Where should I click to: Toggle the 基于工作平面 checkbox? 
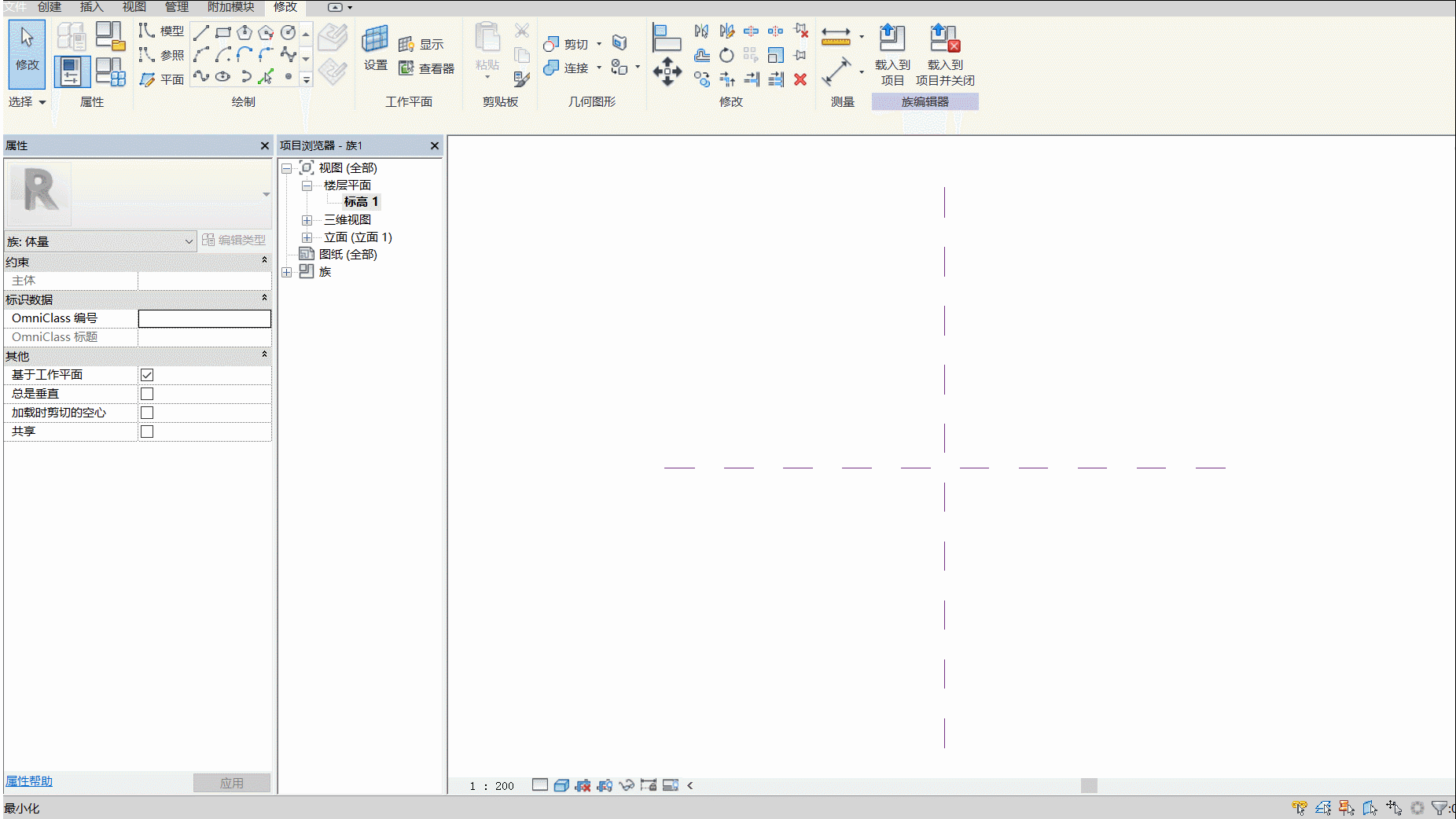point(147,375)
